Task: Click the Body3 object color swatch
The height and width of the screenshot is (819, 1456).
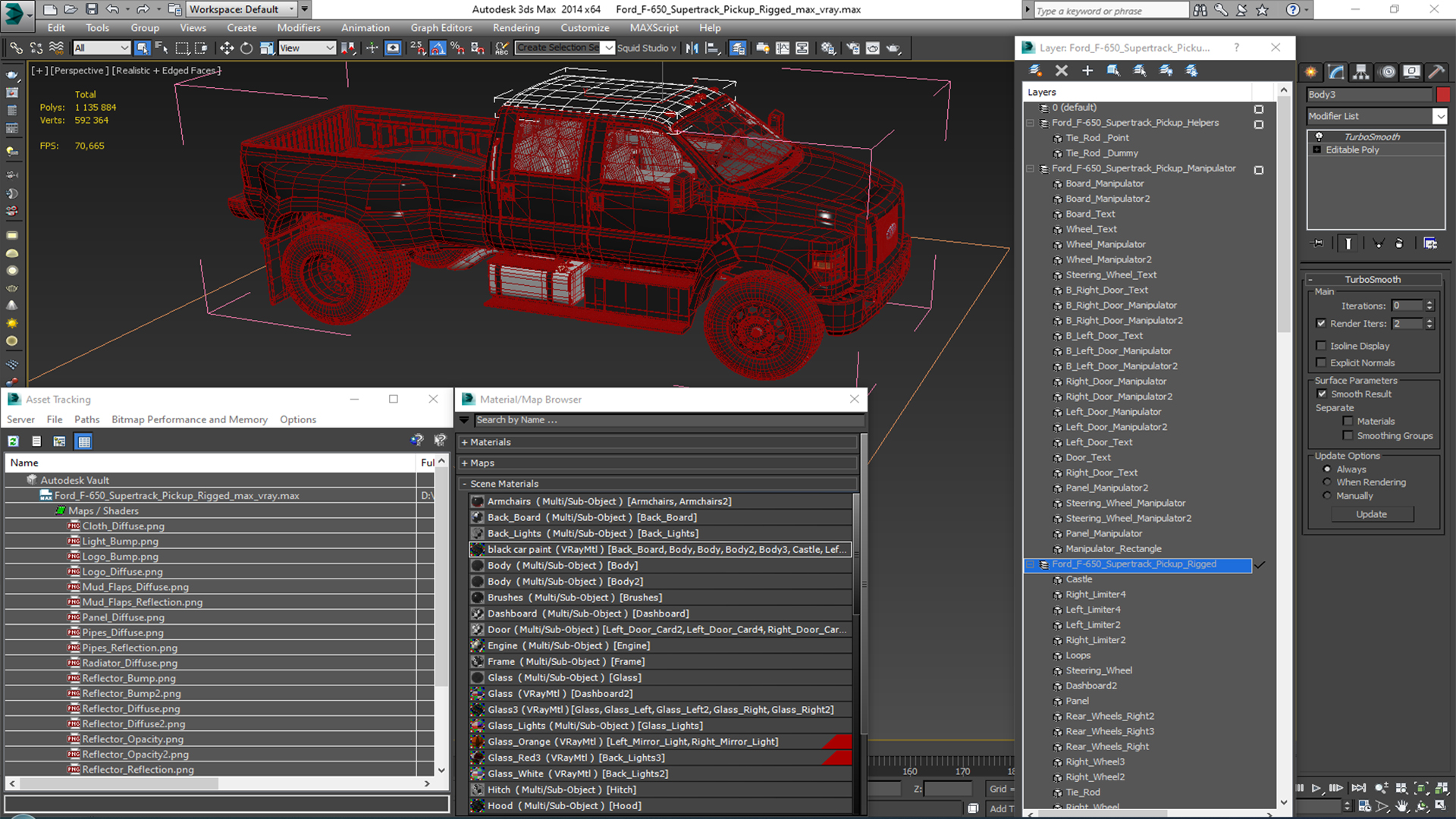Action: (1442, 95)
